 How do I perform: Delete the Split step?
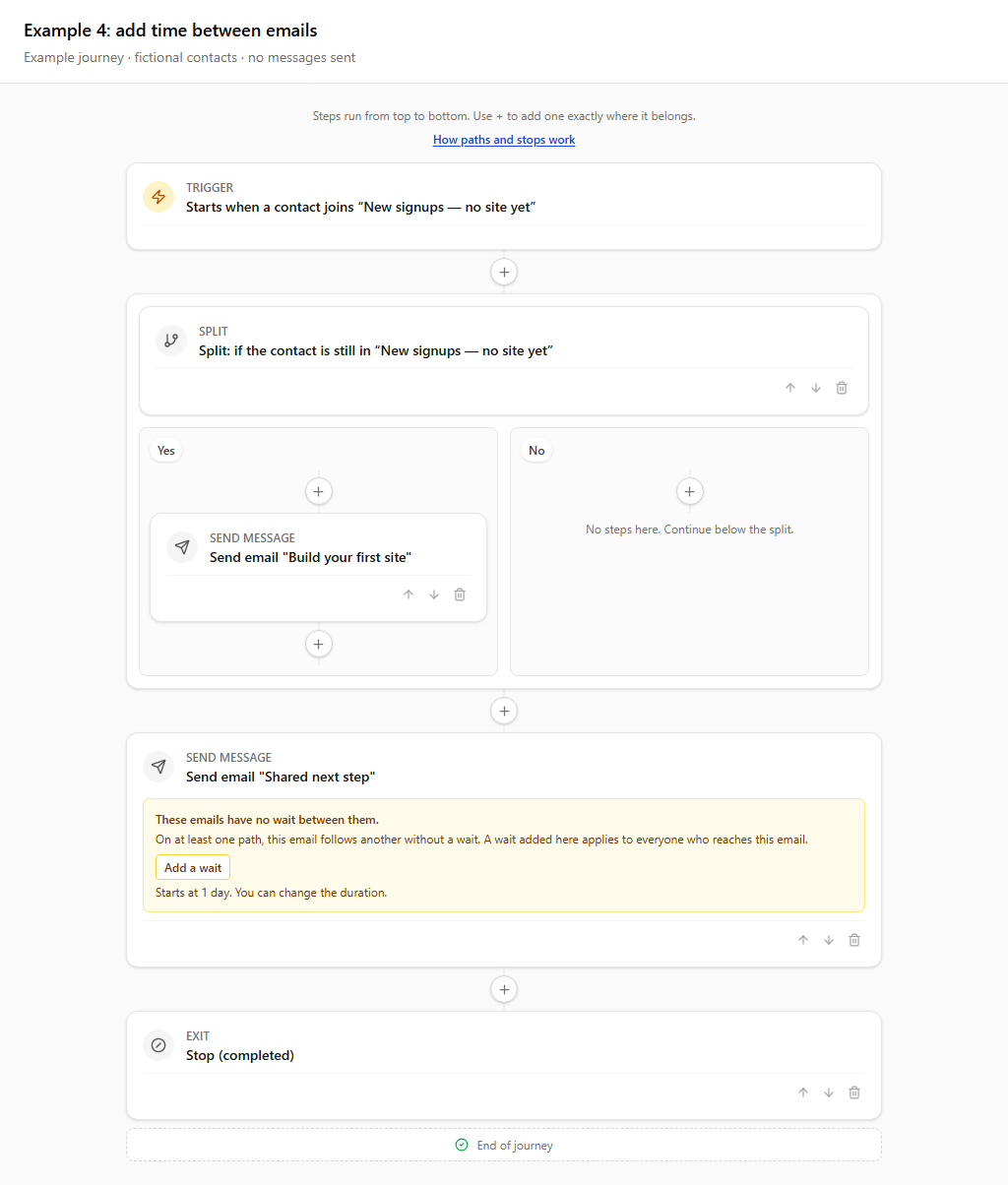[x=842, y=388]
